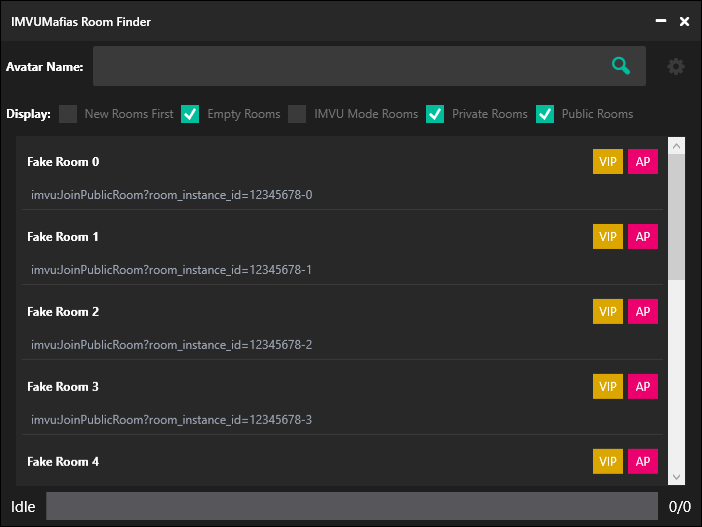Image resolution: width=702 pixels, height=527 pixels.
Task: Click the green search magnifier icon
Action: 621,66
